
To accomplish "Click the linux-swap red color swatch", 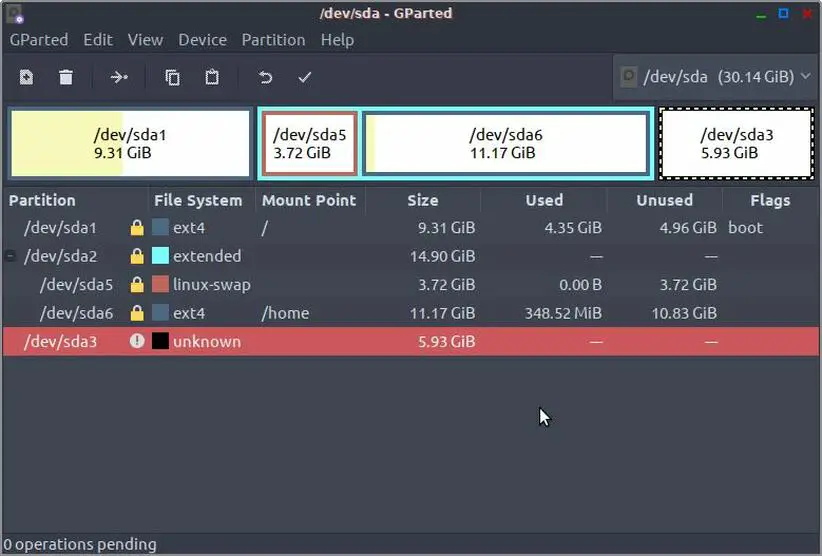I will click(160, 284).
